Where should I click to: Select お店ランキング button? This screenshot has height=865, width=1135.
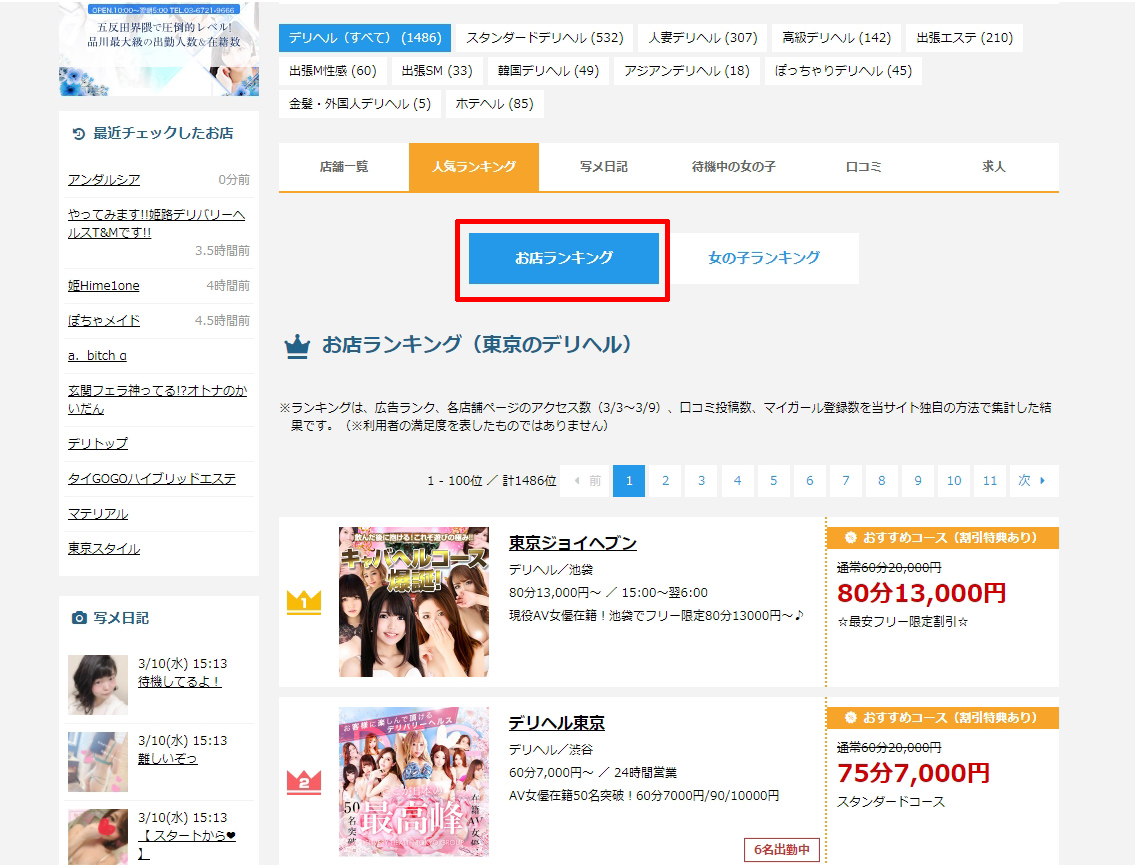tap(564, 258)
